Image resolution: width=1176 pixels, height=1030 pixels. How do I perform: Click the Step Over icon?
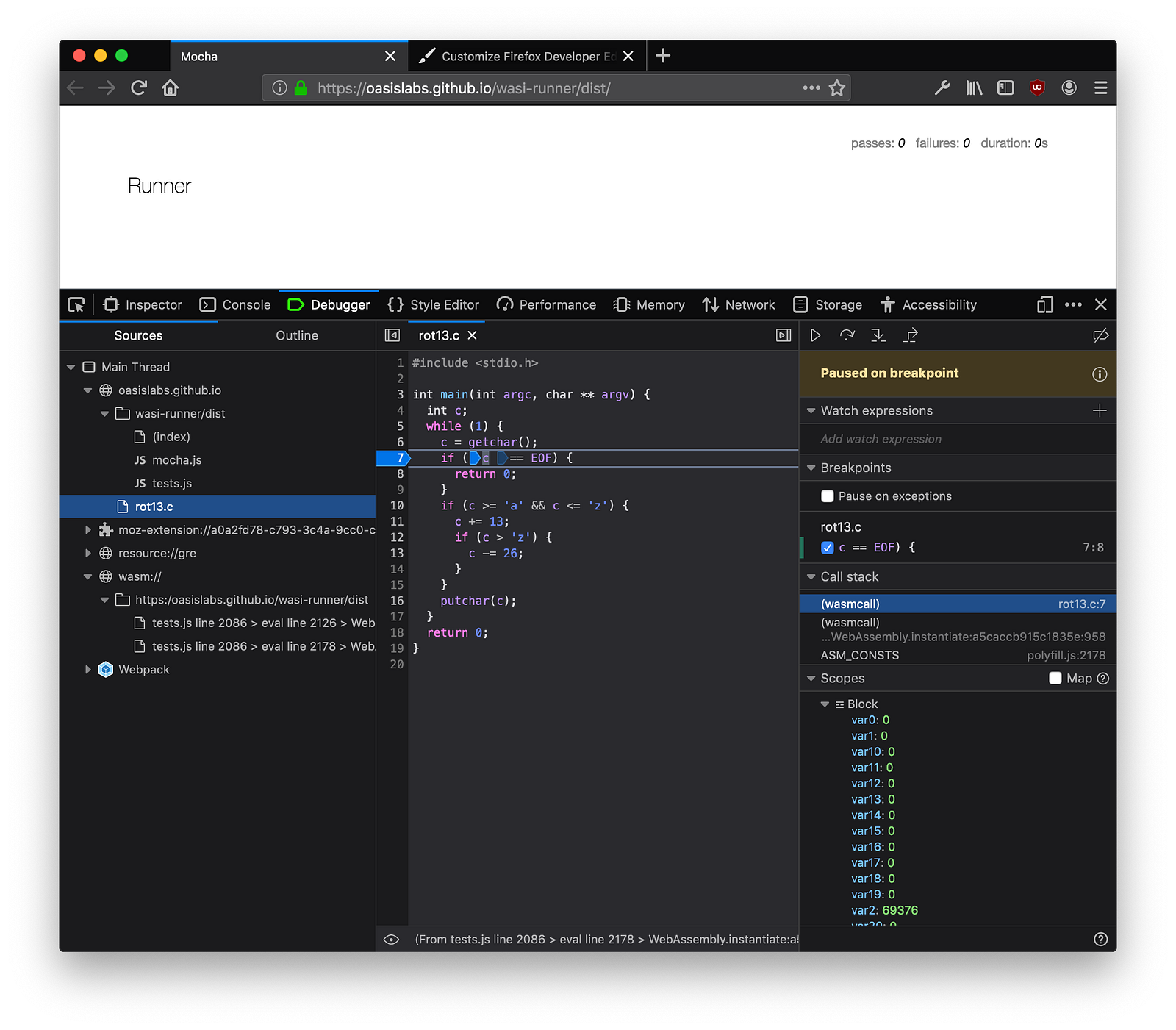[847, 335]
